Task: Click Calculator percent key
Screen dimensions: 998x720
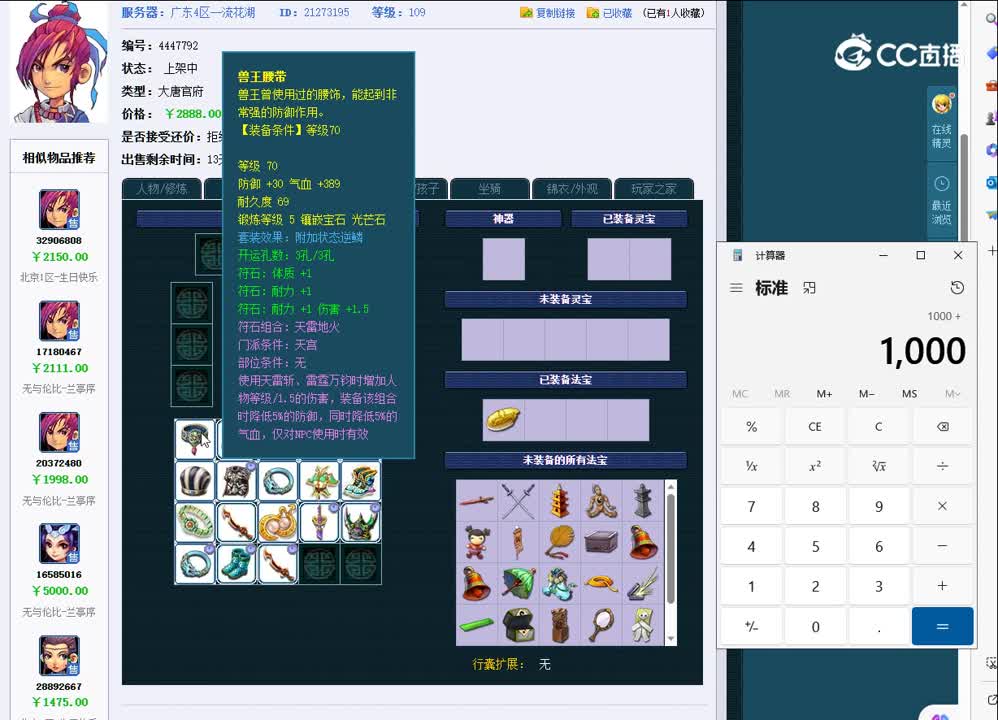Action: (x=751, y=427)
